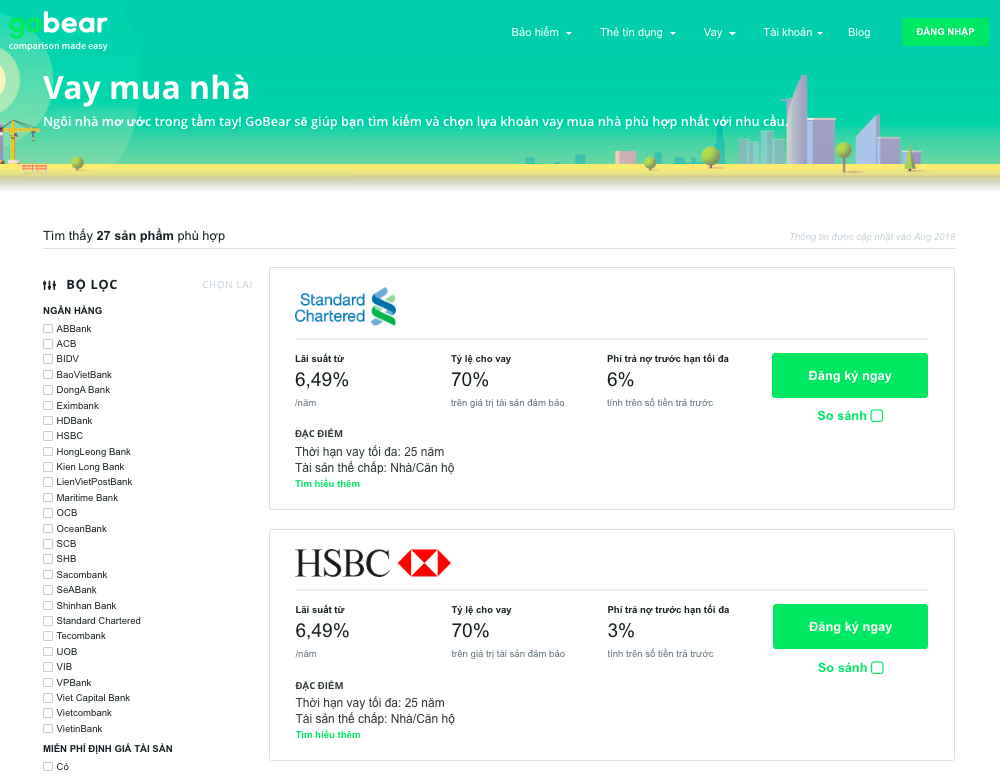Tick the Kien Long Bank checkbox
This screenshot has width=1000, height=775.
tap(48, 467)
